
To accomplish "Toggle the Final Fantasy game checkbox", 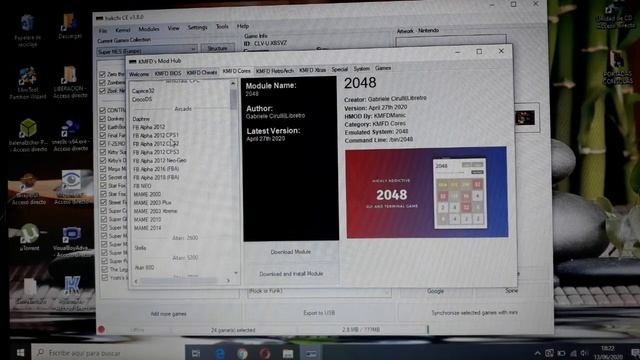I will point(102,135).
